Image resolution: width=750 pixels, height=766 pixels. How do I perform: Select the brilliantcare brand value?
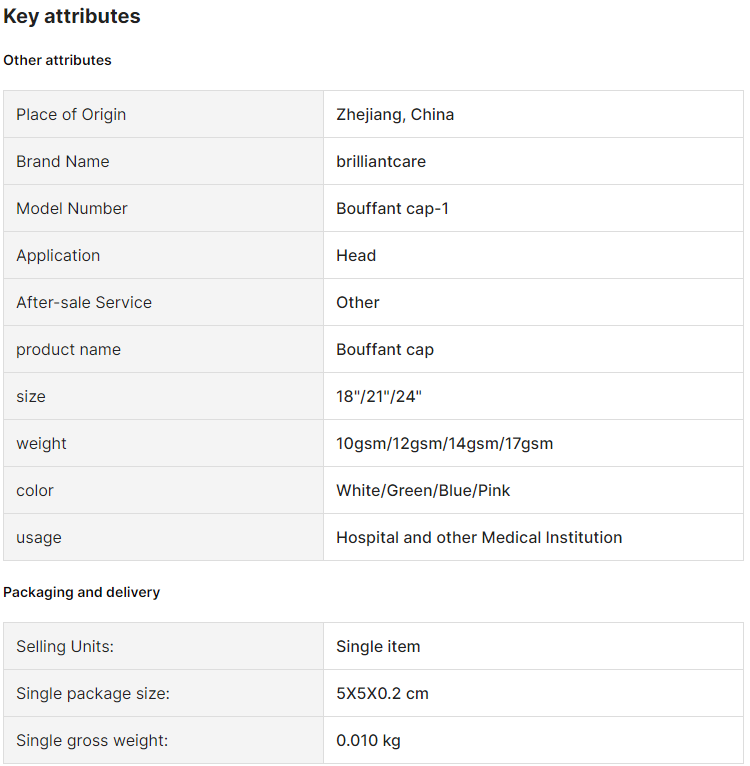point(381,161)
